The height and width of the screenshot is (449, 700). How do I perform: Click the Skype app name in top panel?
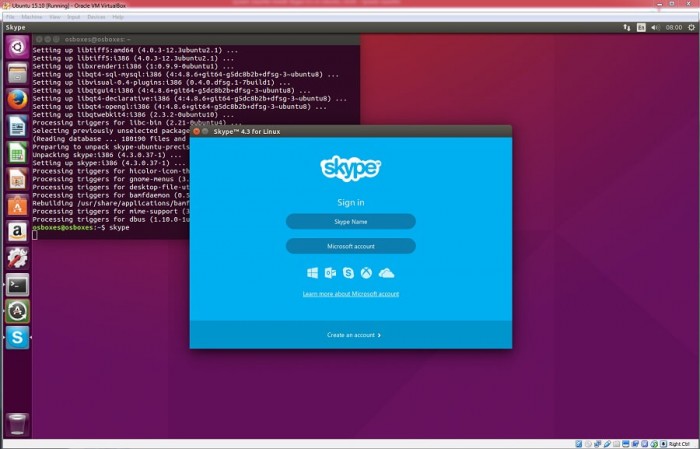16,28
